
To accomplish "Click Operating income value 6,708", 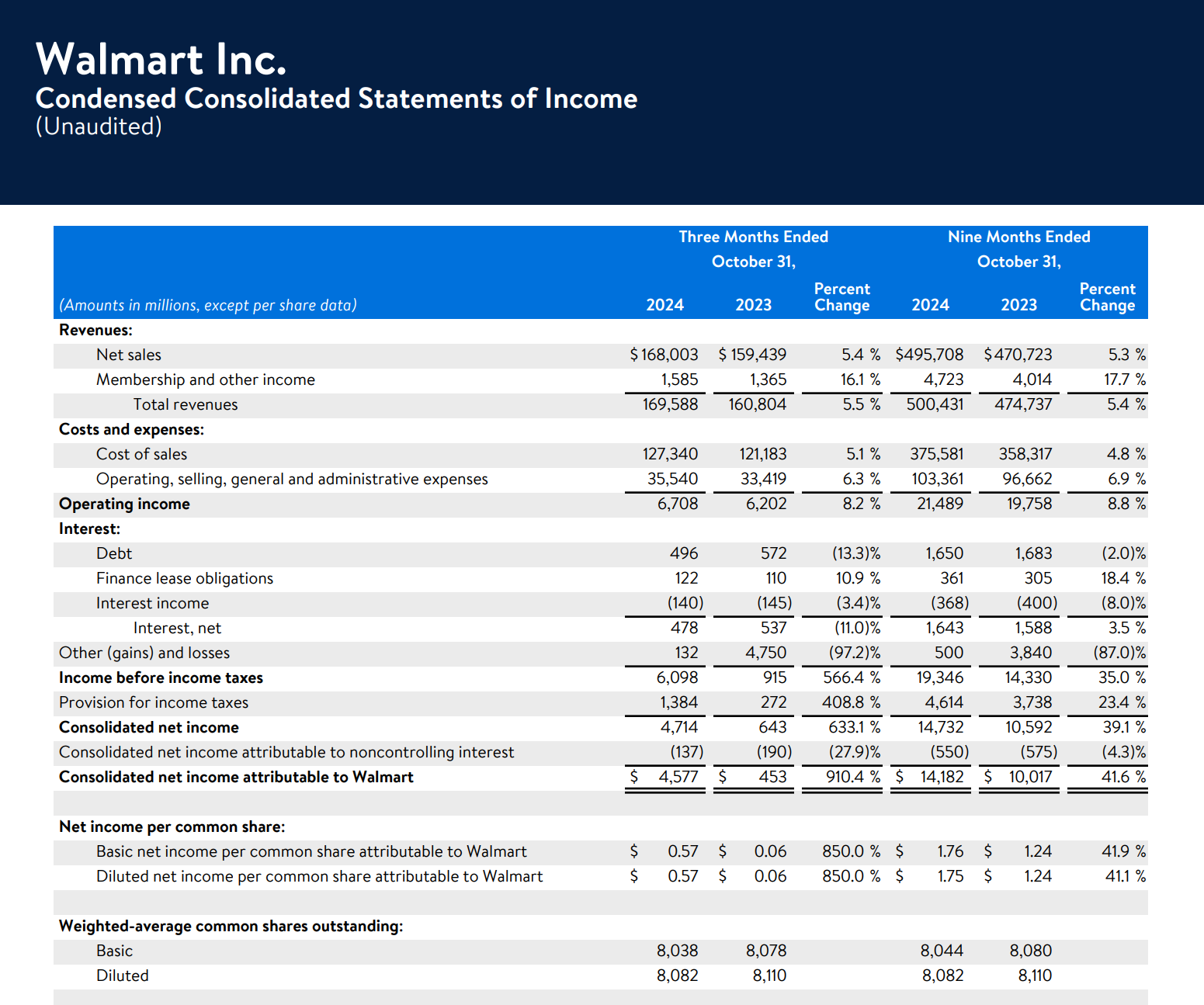I will point(678,504).
